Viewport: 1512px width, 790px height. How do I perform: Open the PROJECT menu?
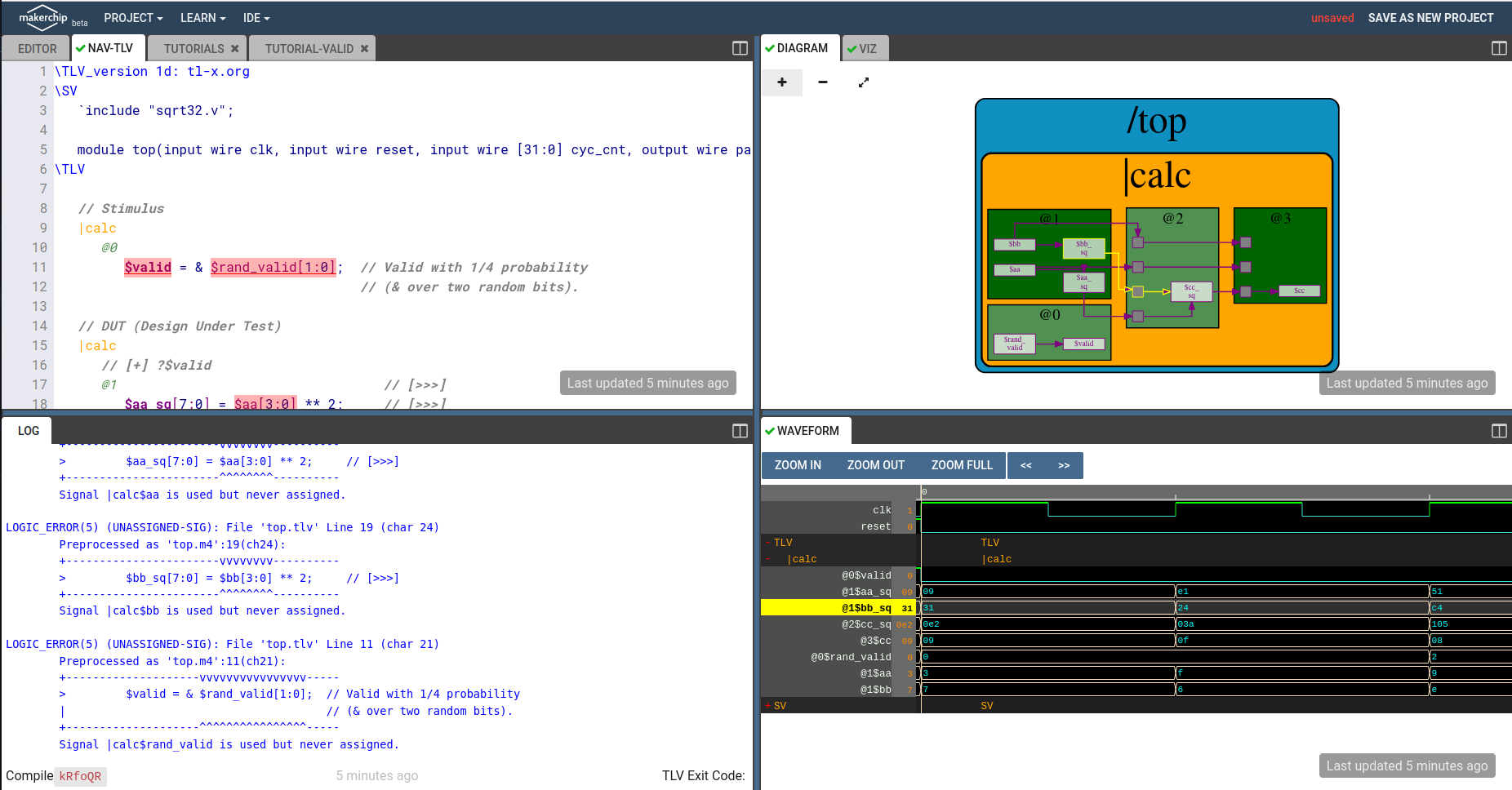tap(132, 18)
